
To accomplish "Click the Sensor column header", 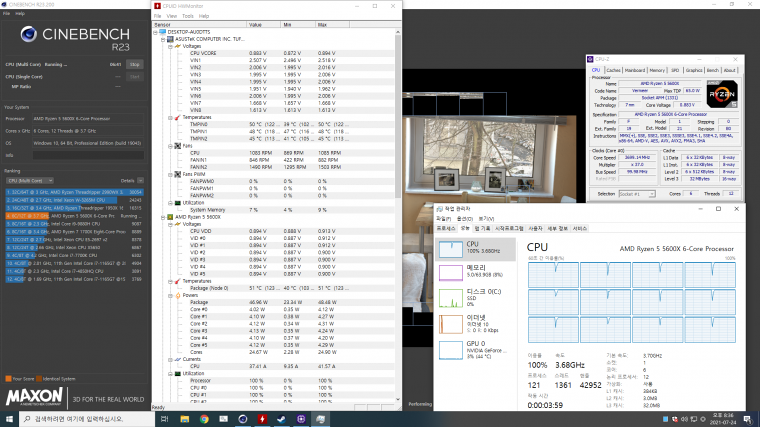I will [x=199, y=25].
